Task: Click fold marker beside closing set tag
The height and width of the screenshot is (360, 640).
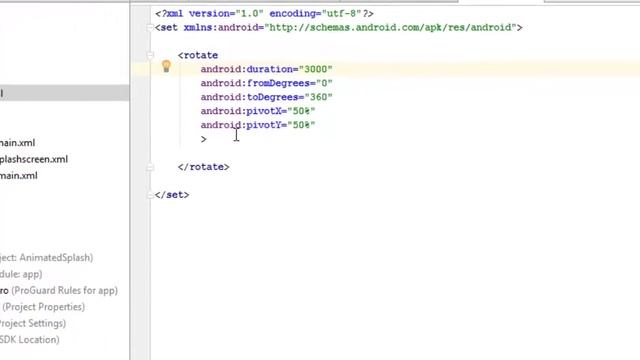Action: [x=150, y=195]
